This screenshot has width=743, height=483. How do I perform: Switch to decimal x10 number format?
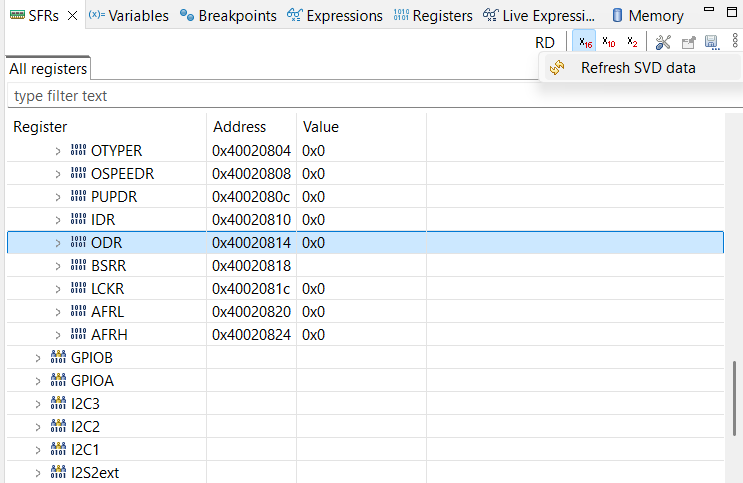[608, 42]
